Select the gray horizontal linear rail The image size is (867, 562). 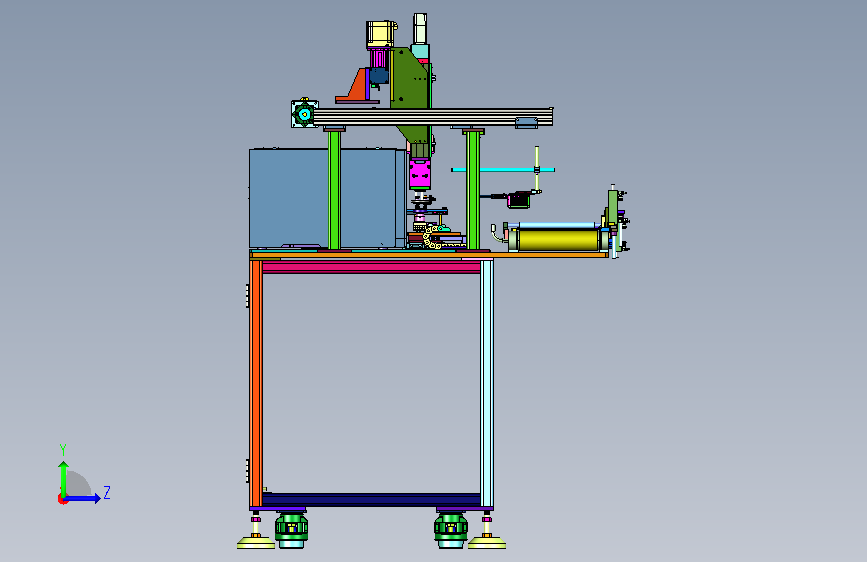[432, 117]
